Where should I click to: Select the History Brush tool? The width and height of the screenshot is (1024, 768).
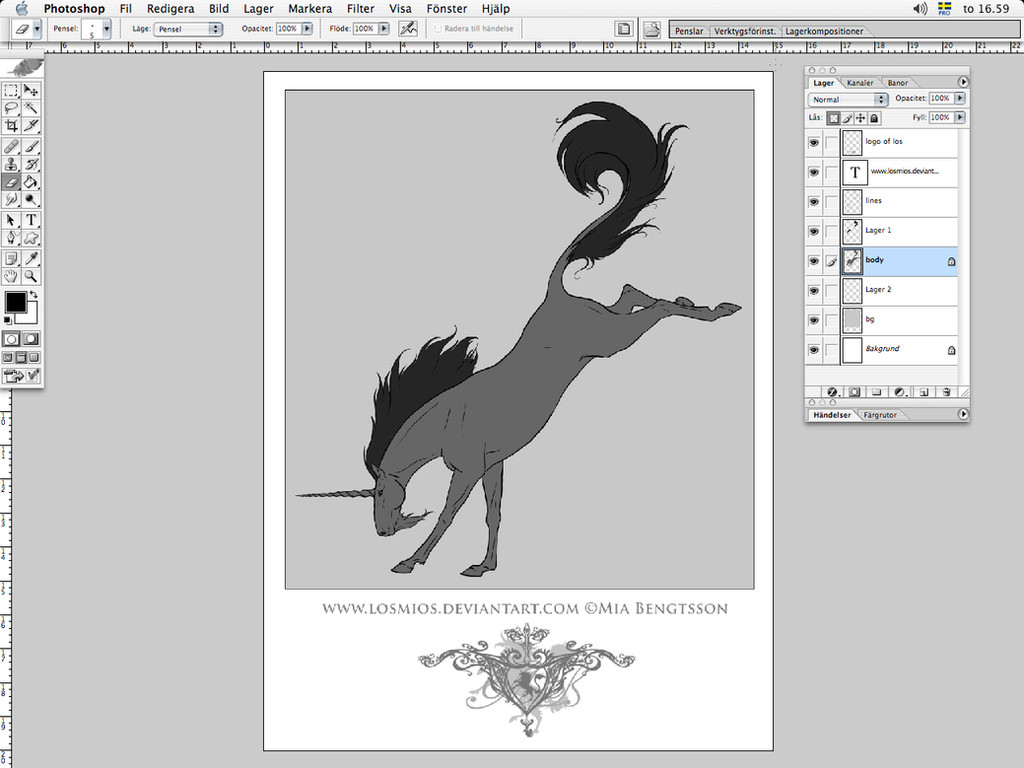tap(31, 165)
